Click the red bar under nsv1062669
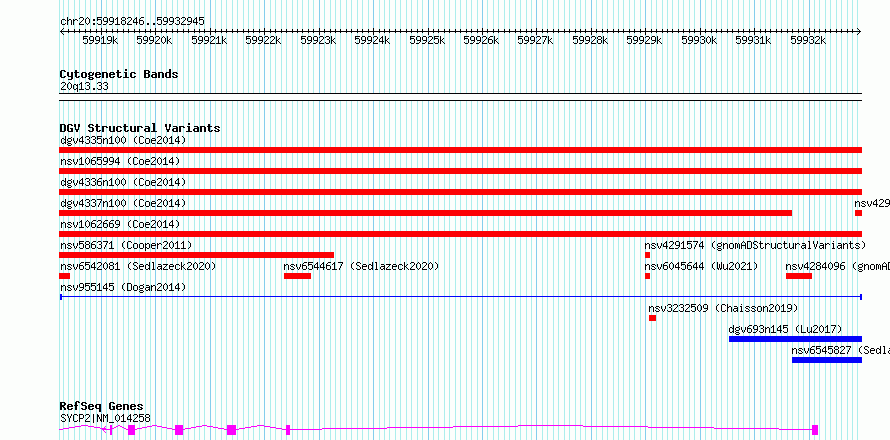Image resolution: width=890 pixels, height=440 pixels. click(461, 234)
